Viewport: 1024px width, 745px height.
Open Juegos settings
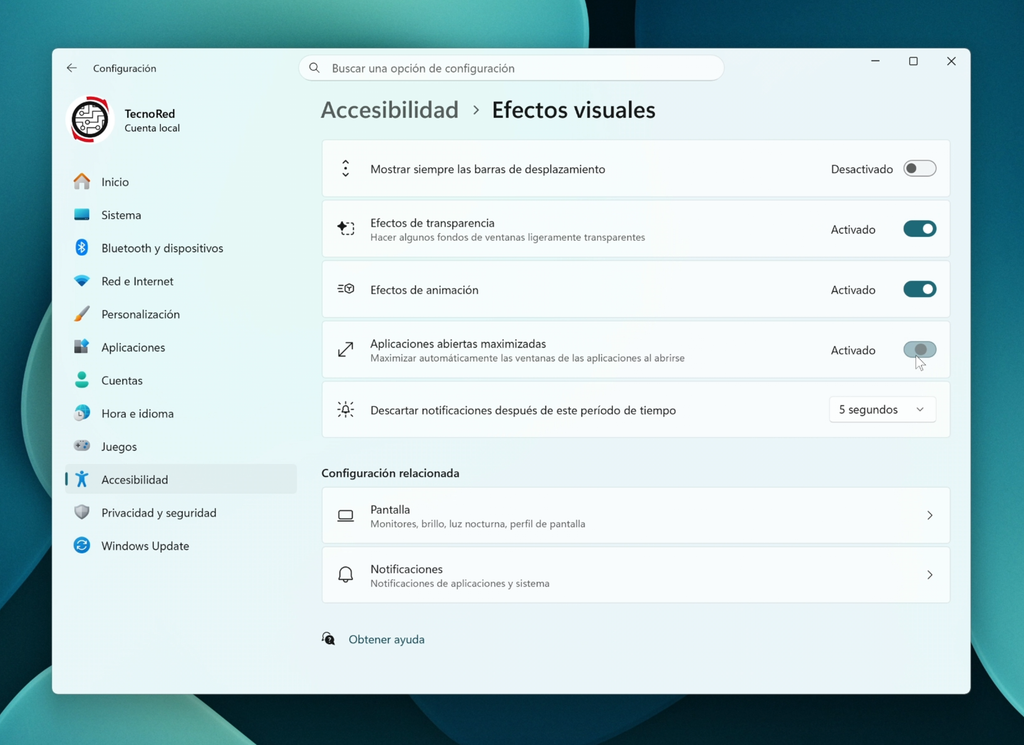181,447
